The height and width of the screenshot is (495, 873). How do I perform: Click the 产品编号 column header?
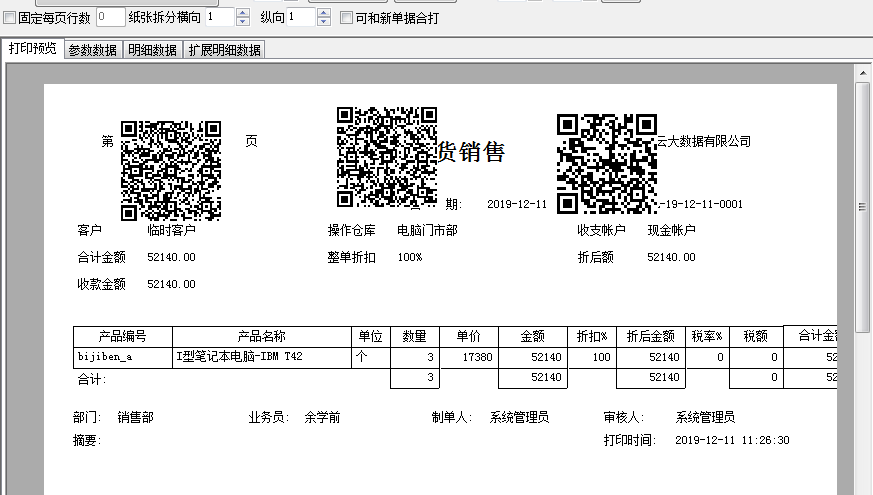tap(123, 336)
